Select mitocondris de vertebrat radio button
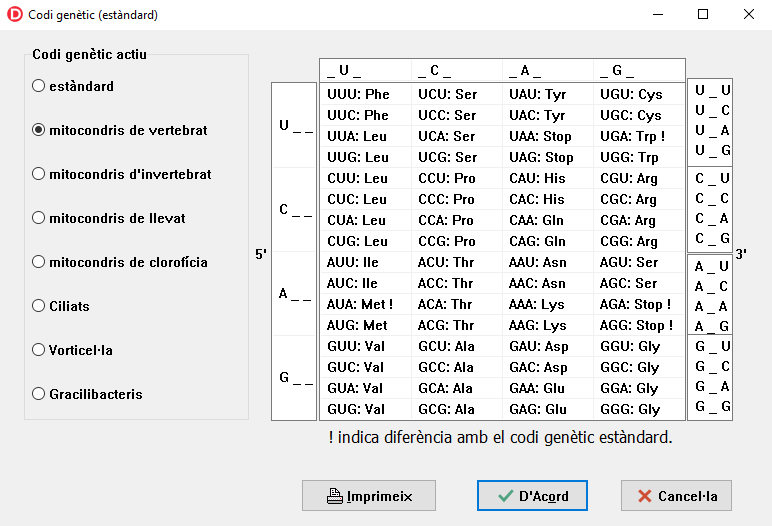 coord(39,130)
